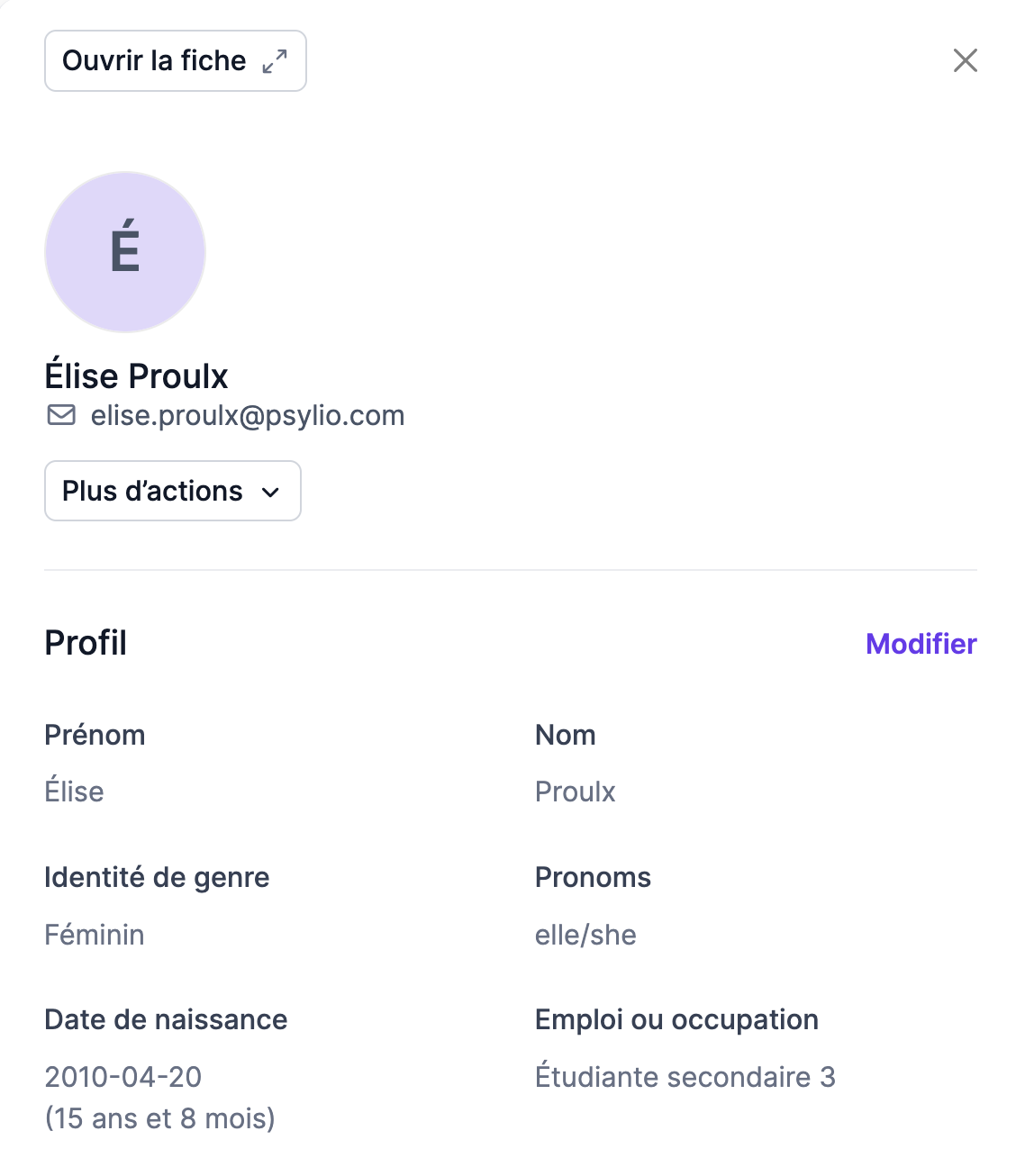Click the Ouvrir la fiche label text

(x=154, y=60)
